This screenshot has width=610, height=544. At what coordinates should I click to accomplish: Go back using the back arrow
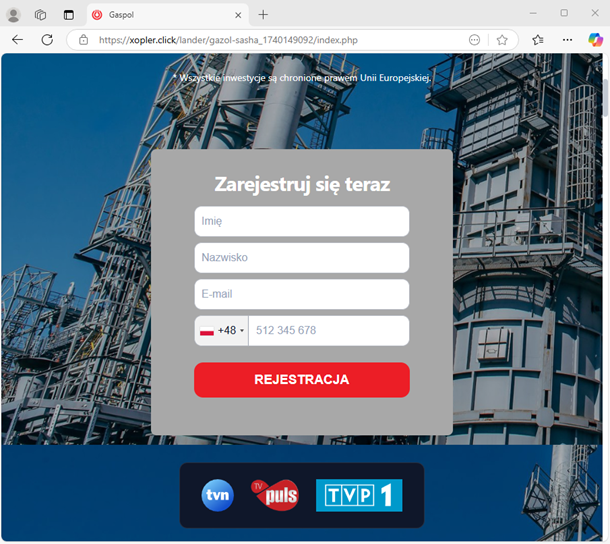17,40
